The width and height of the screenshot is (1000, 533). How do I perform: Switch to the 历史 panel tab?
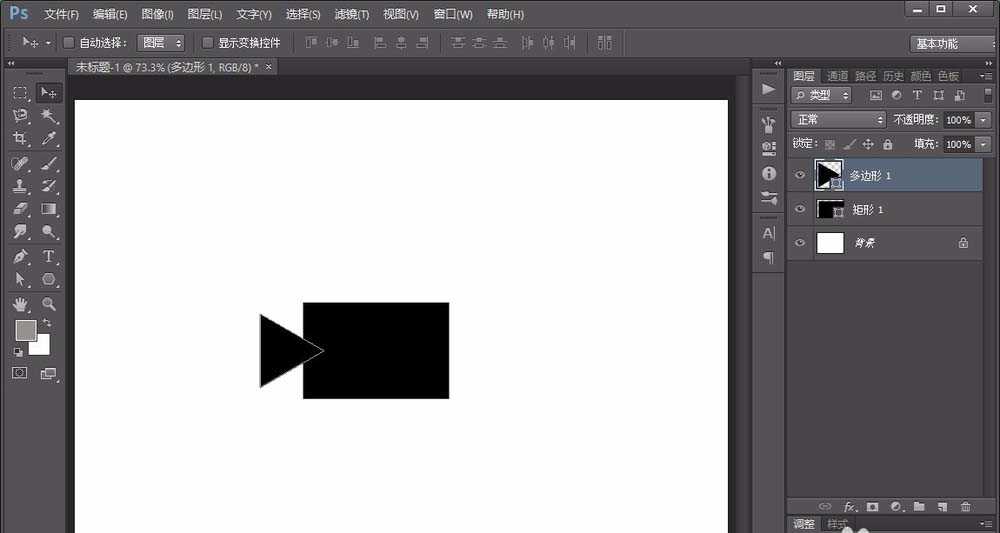click(x=893, y=76)
